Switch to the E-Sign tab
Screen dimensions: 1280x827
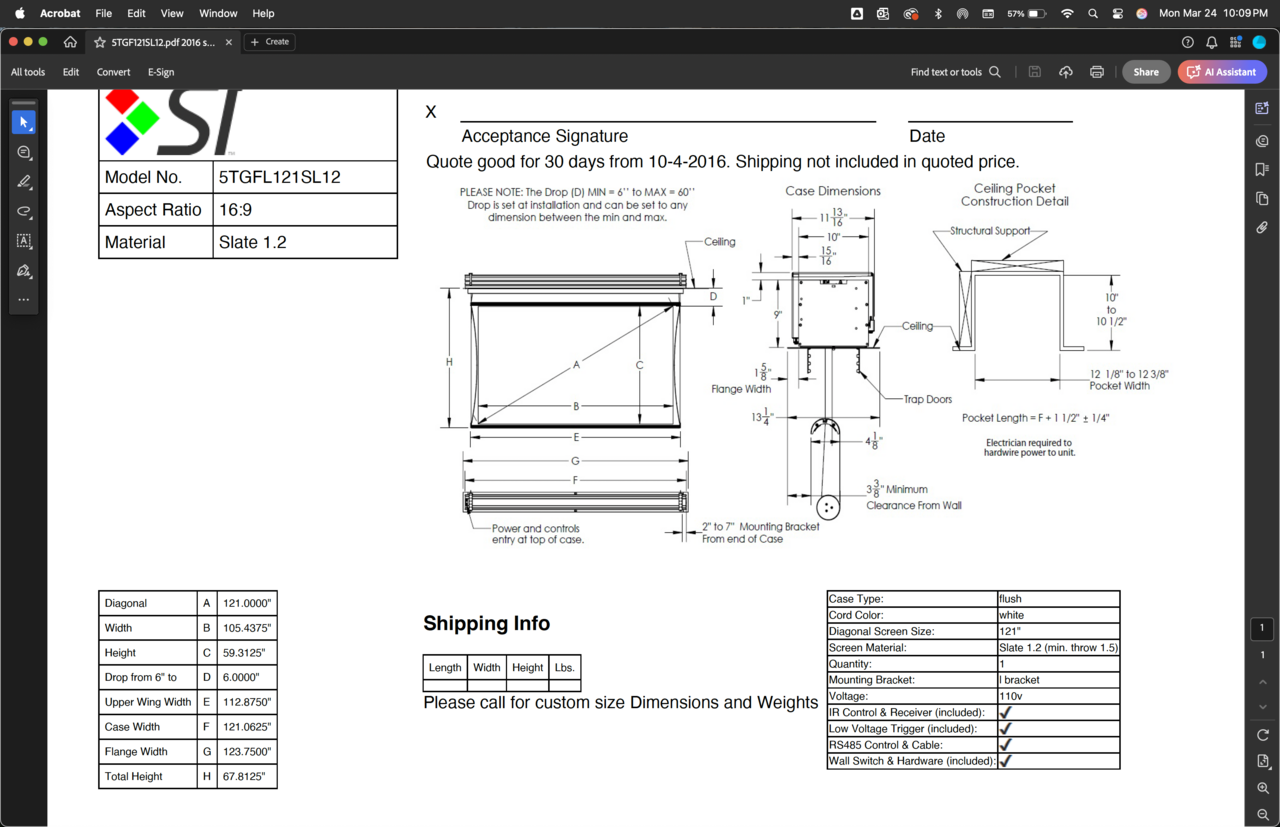point(161,72)
